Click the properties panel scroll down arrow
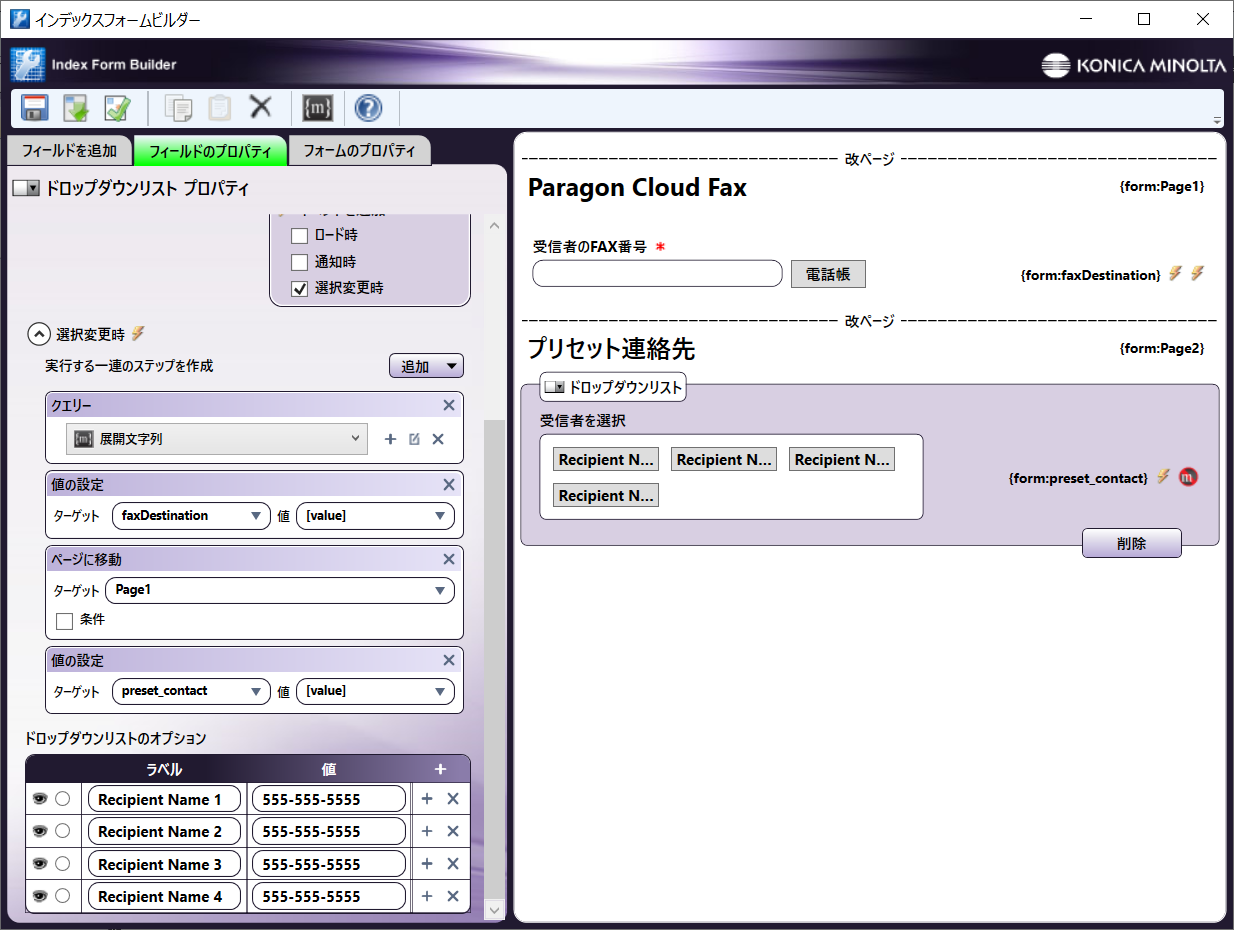Viewport: 1234px width, 930px height. 494,909
